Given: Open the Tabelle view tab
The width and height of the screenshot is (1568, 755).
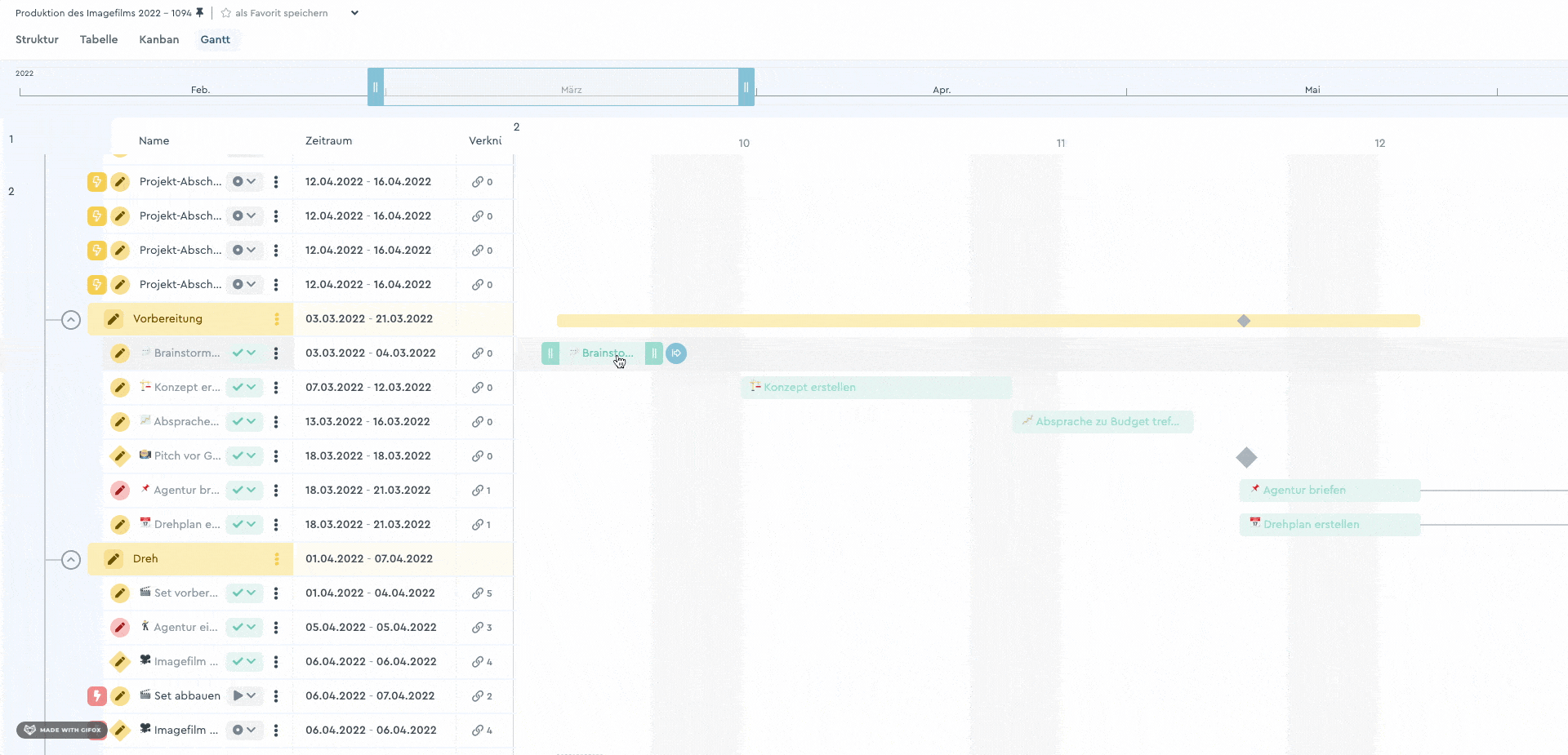Looking at the screenshot, I should (99, 39).
